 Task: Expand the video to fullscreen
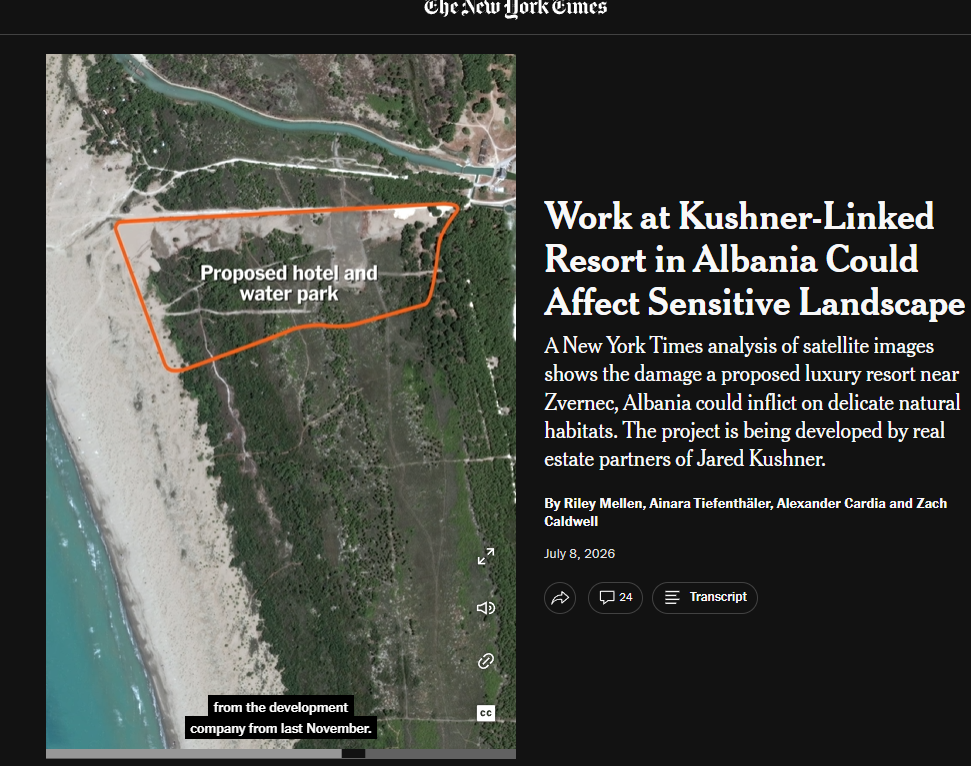486,556
